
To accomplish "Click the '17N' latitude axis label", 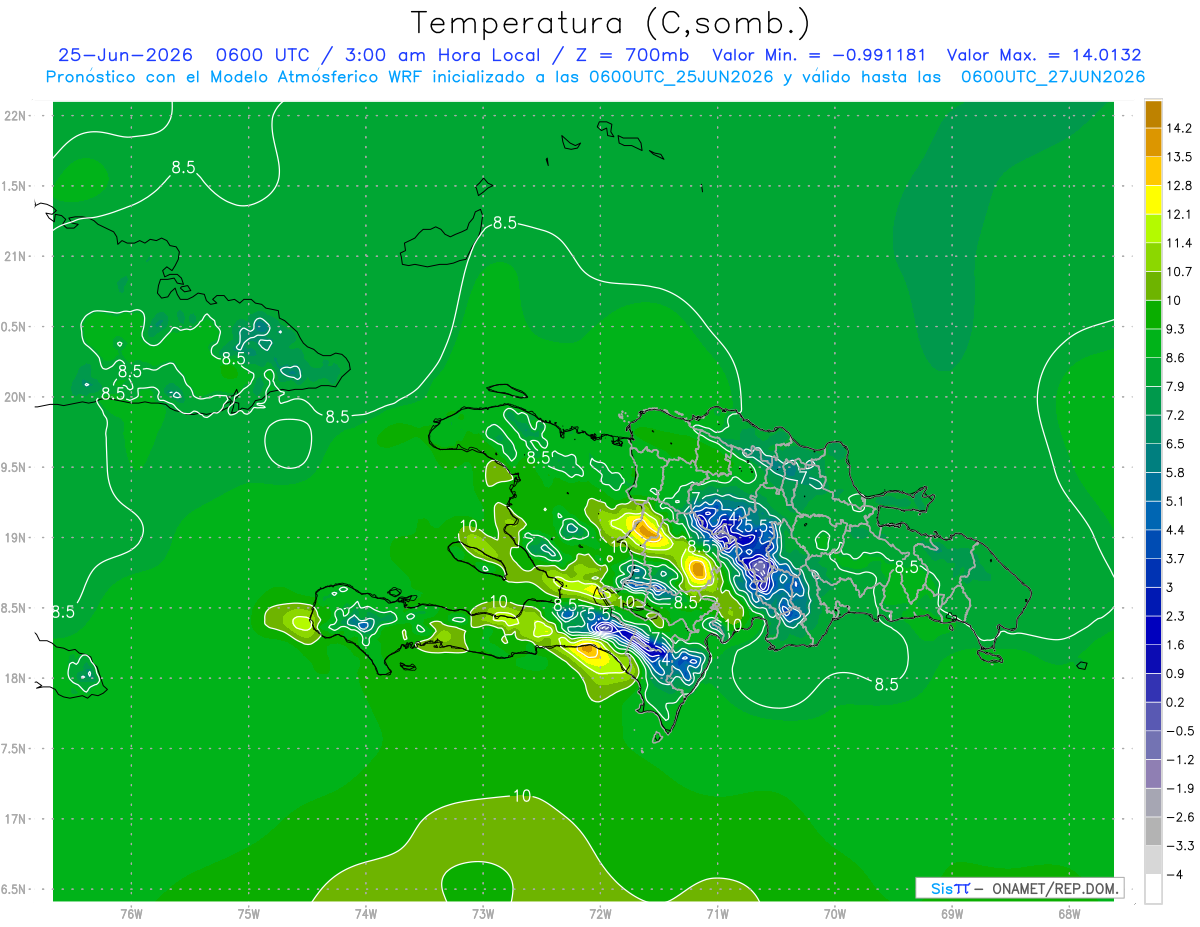I will (x=15, y=819).
